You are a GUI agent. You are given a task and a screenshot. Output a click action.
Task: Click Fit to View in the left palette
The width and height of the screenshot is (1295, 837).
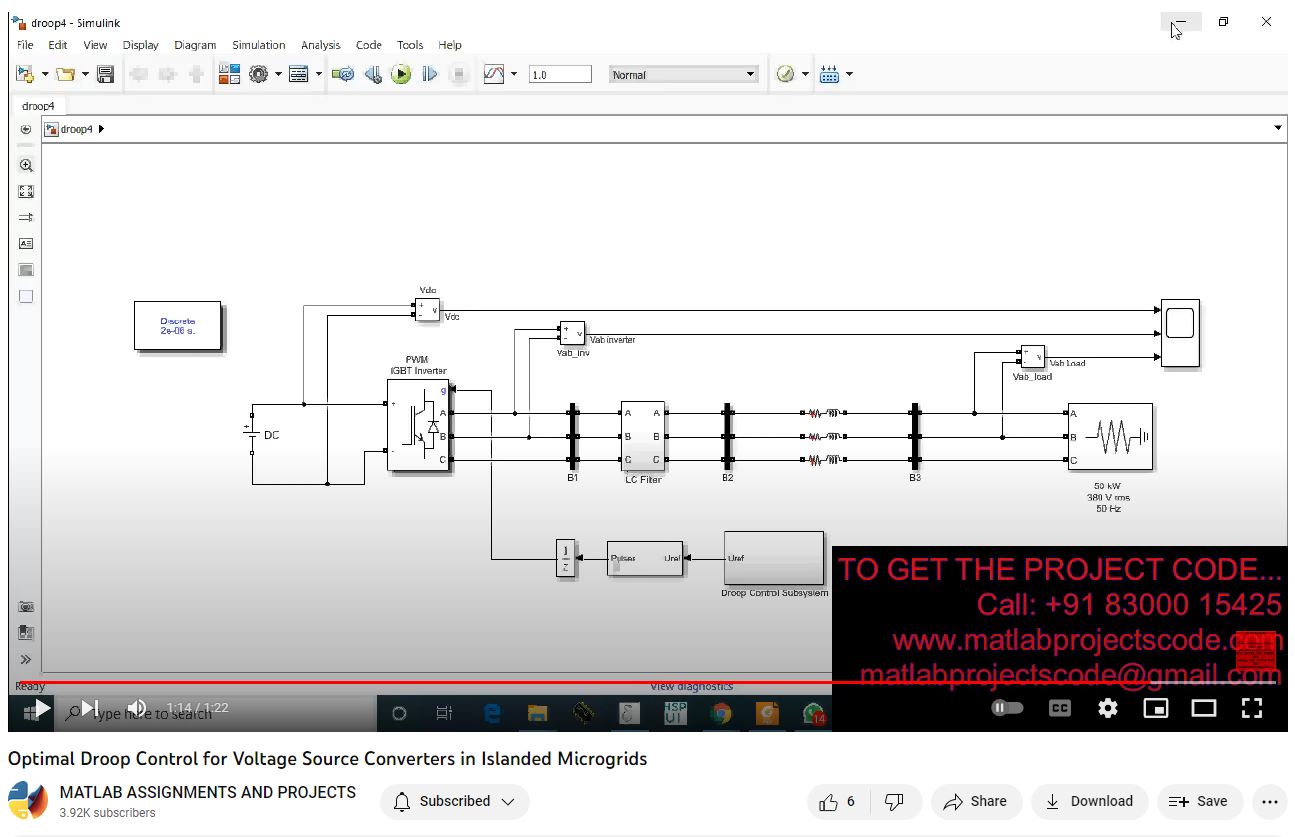[26, 191]
